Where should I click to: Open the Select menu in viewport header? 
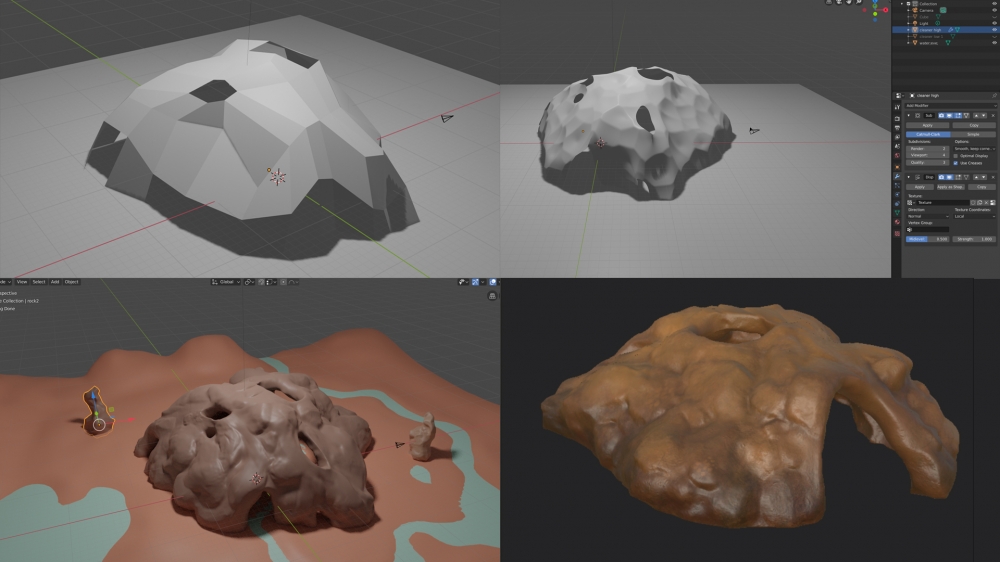tap(38, 282)
